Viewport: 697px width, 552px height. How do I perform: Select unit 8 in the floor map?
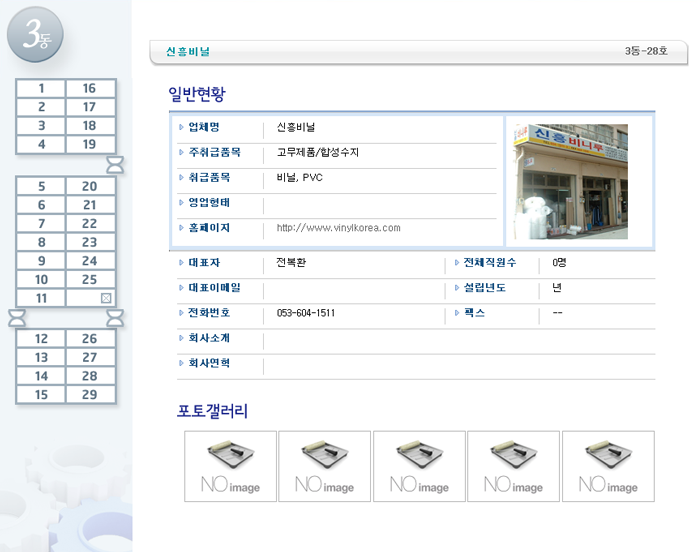tap(41, 242)
